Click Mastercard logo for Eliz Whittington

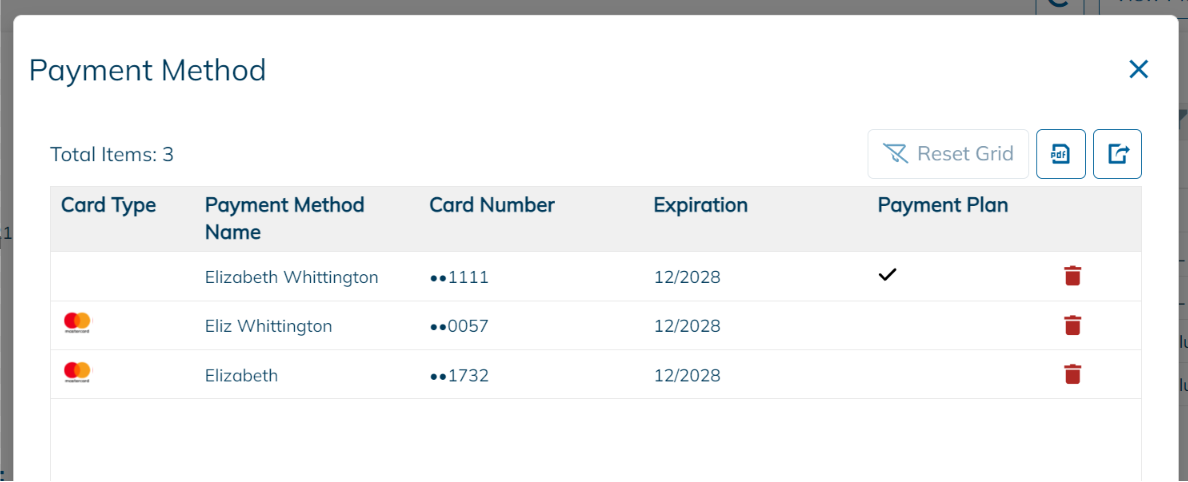tap(77, 323)
